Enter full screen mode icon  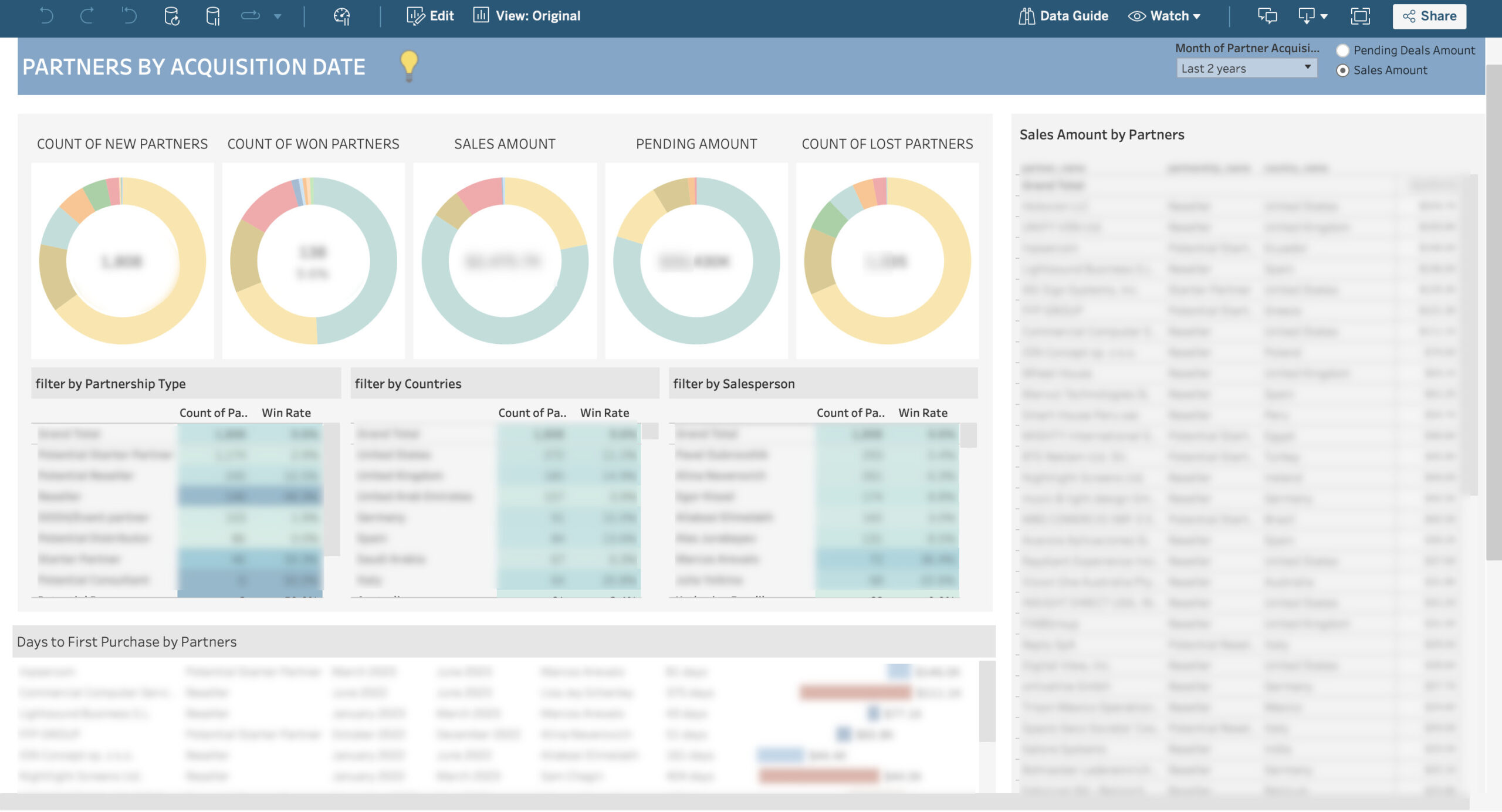click(x=1359, y=16)
